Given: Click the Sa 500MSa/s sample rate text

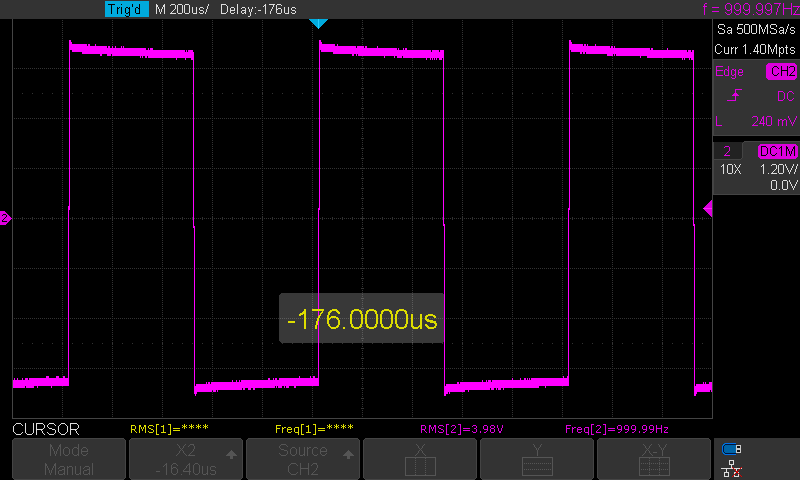Looking at the screenshot, I should pos(756,29).
